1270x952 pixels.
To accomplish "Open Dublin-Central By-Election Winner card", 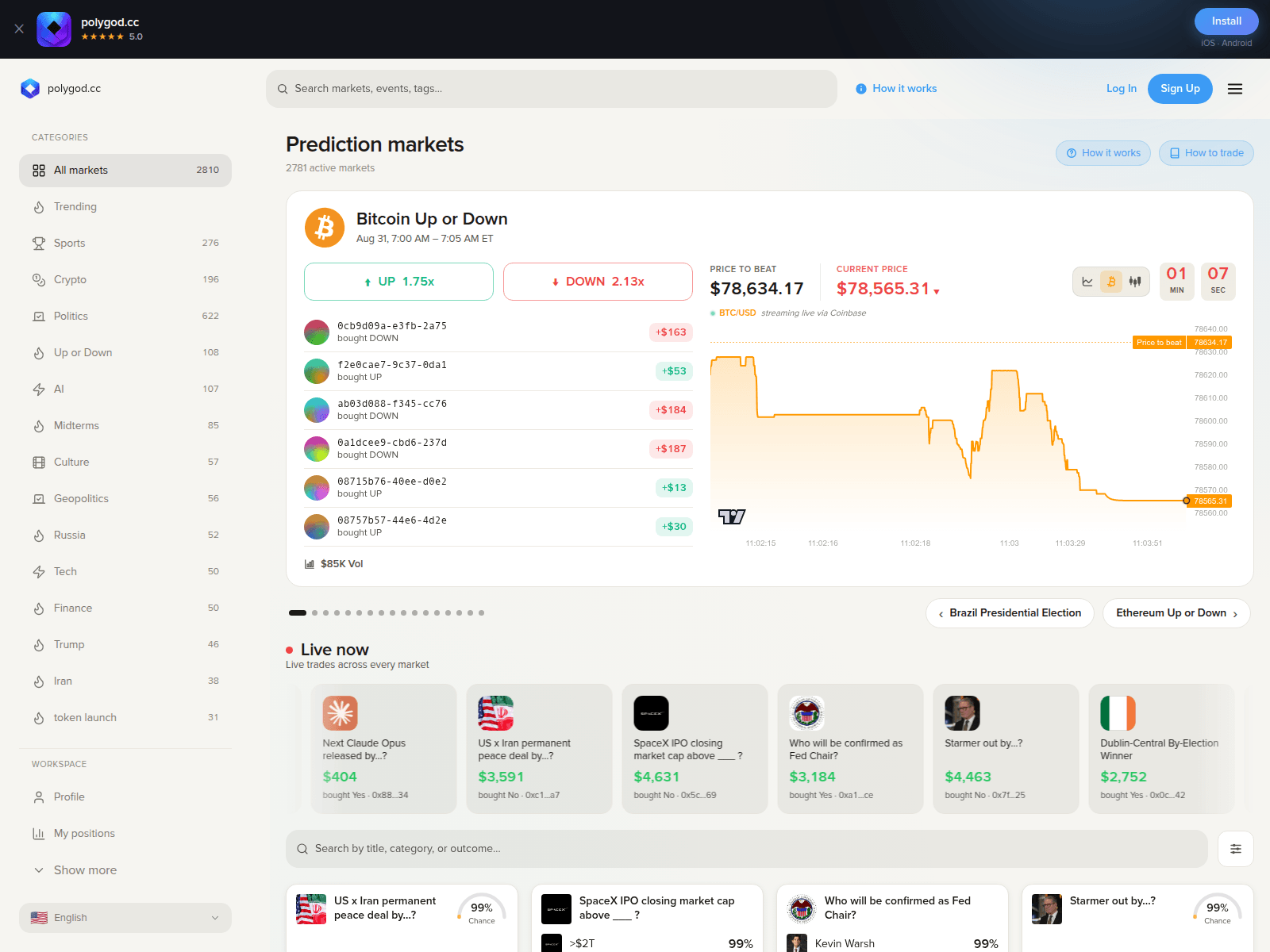I will [x=1161, y=749].
